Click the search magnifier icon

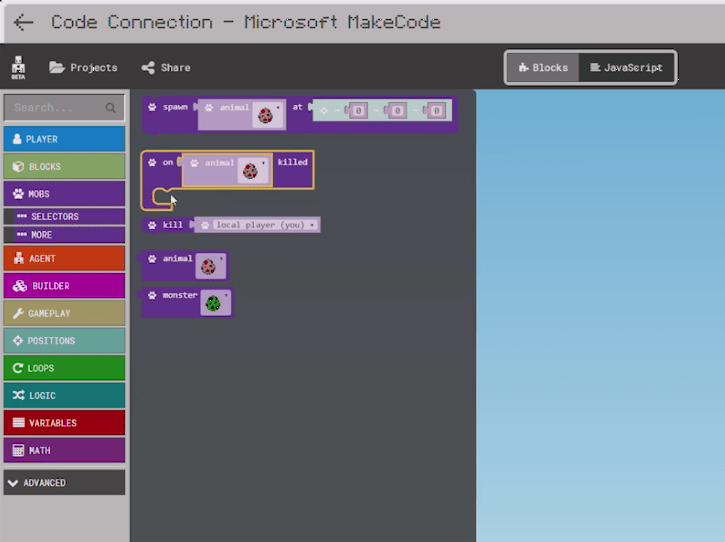pos(112,107)
